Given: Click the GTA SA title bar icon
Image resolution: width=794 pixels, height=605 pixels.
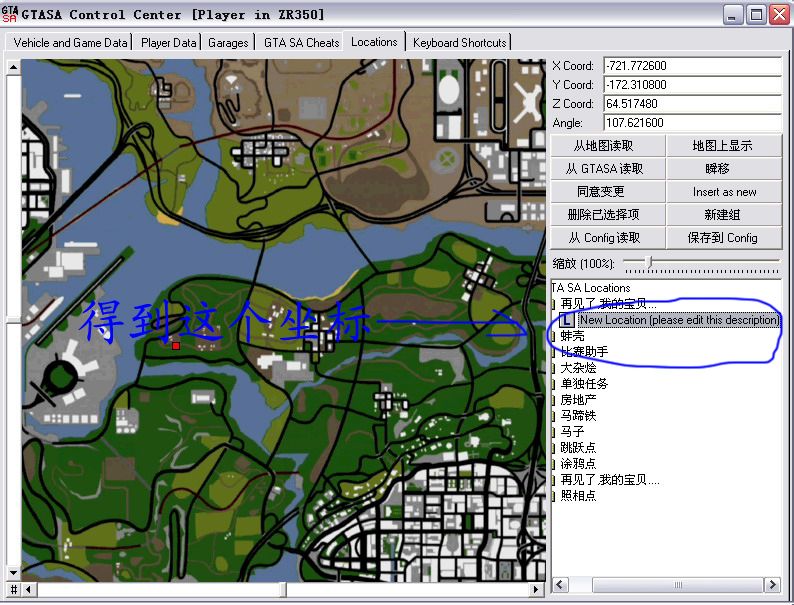Looking at the screenshot, I should [x=10, y=14].
